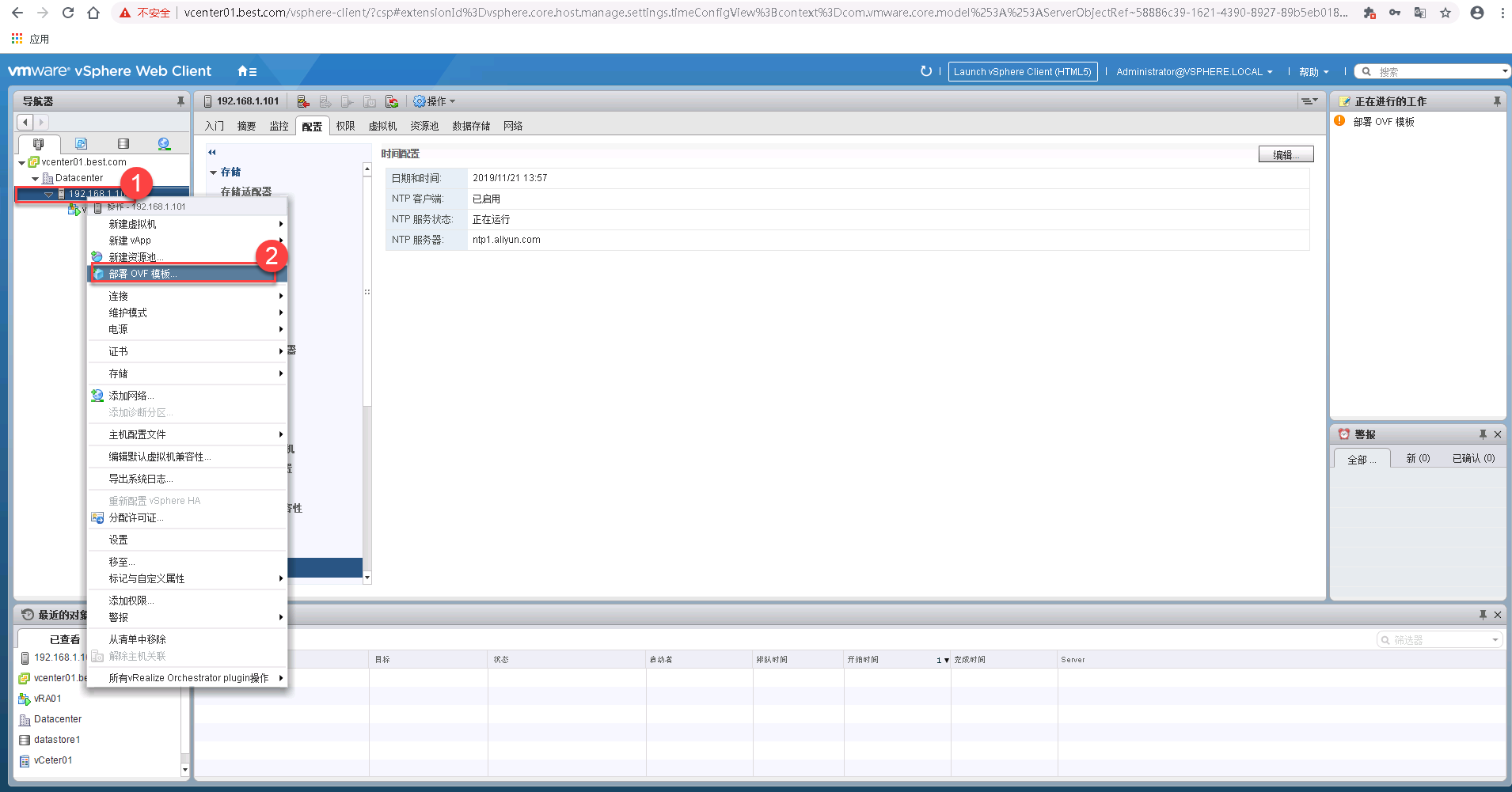The image size is (1512, 792).
Task: Pin the 正在进行的工作 panel
Action: click(1497, 101)
